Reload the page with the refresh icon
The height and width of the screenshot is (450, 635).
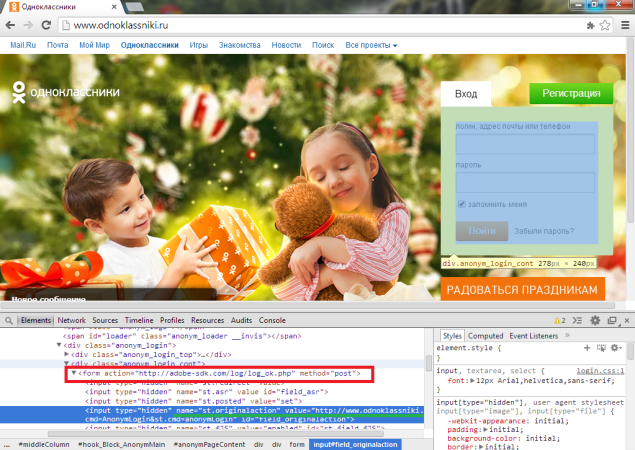point(46,25)
